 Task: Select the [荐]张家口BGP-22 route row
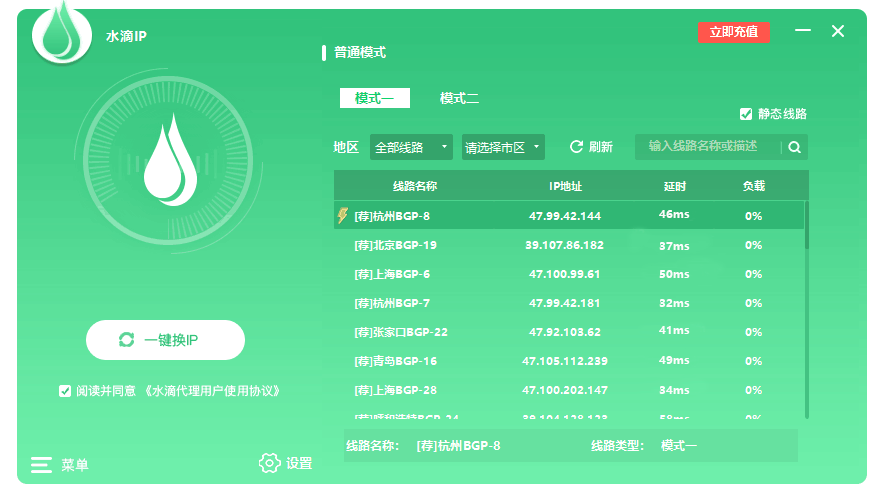click(x=569, y=332)
